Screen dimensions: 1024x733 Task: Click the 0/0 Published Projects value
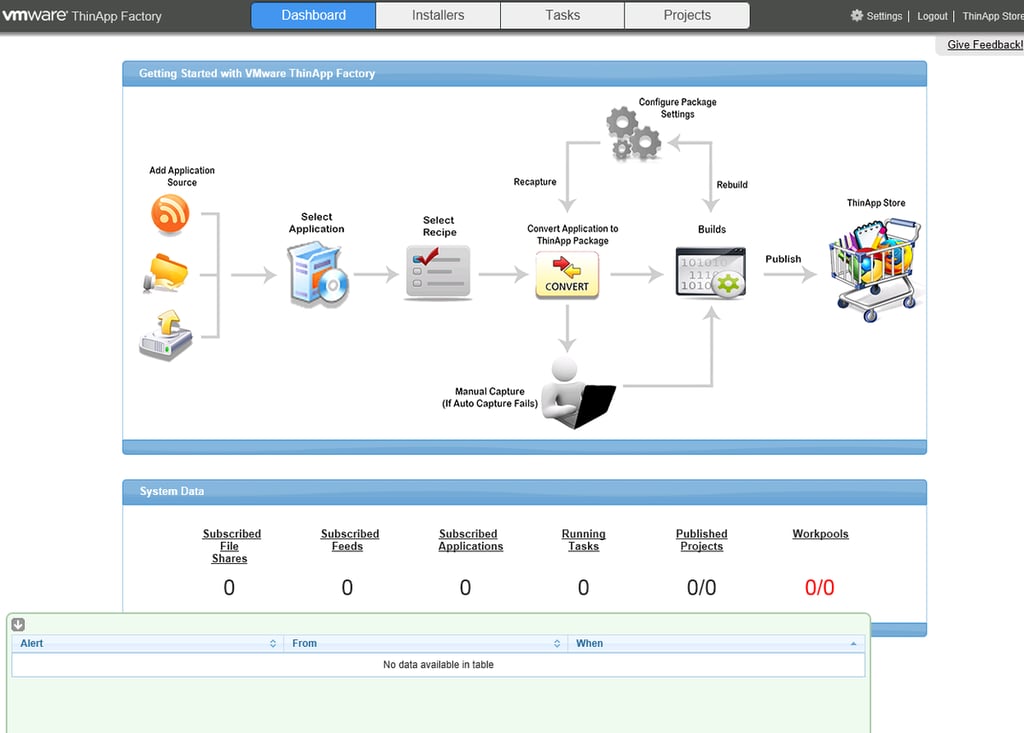click(701, 587)
